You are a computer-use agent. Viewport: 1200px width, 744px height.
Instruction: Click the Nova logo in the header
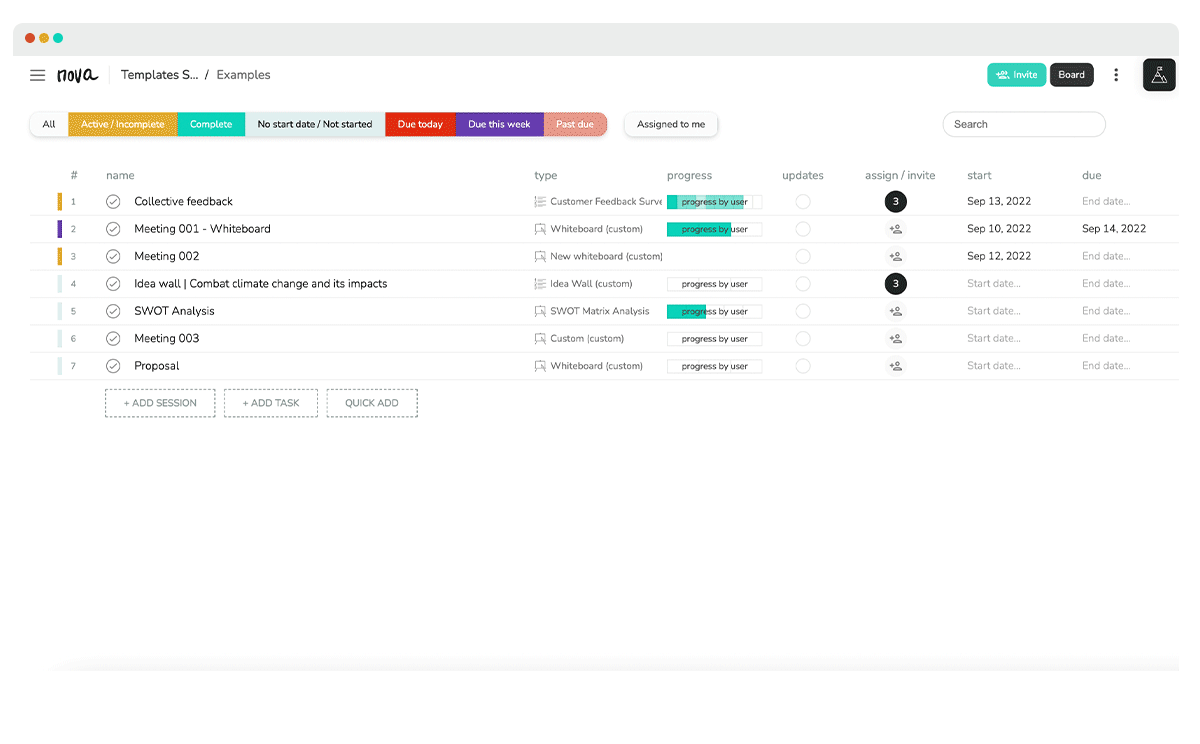click(78, 74)
